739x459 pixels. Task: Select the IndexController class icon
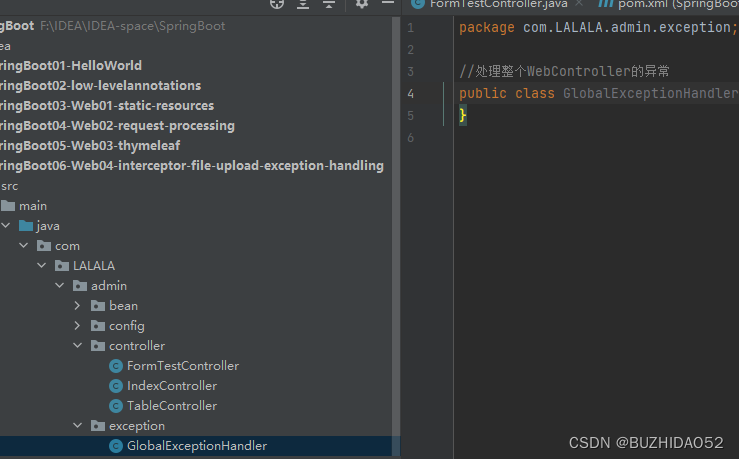[x=116, y=386]
